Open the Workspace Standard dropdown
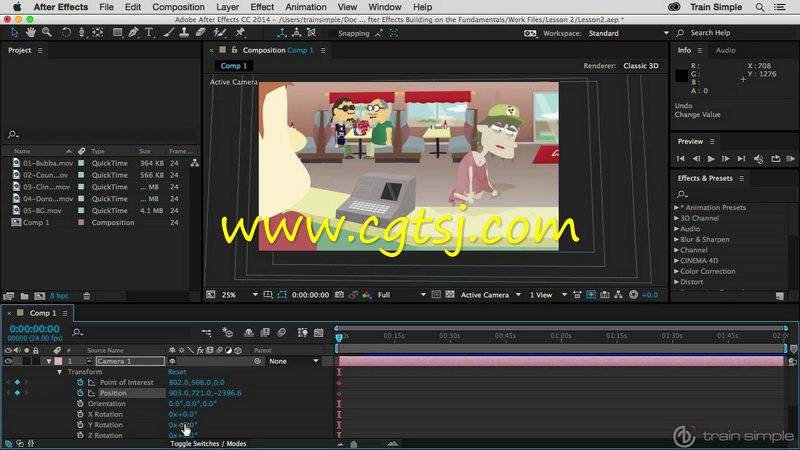This screenshot has height=450, width=800. (629, 33)
